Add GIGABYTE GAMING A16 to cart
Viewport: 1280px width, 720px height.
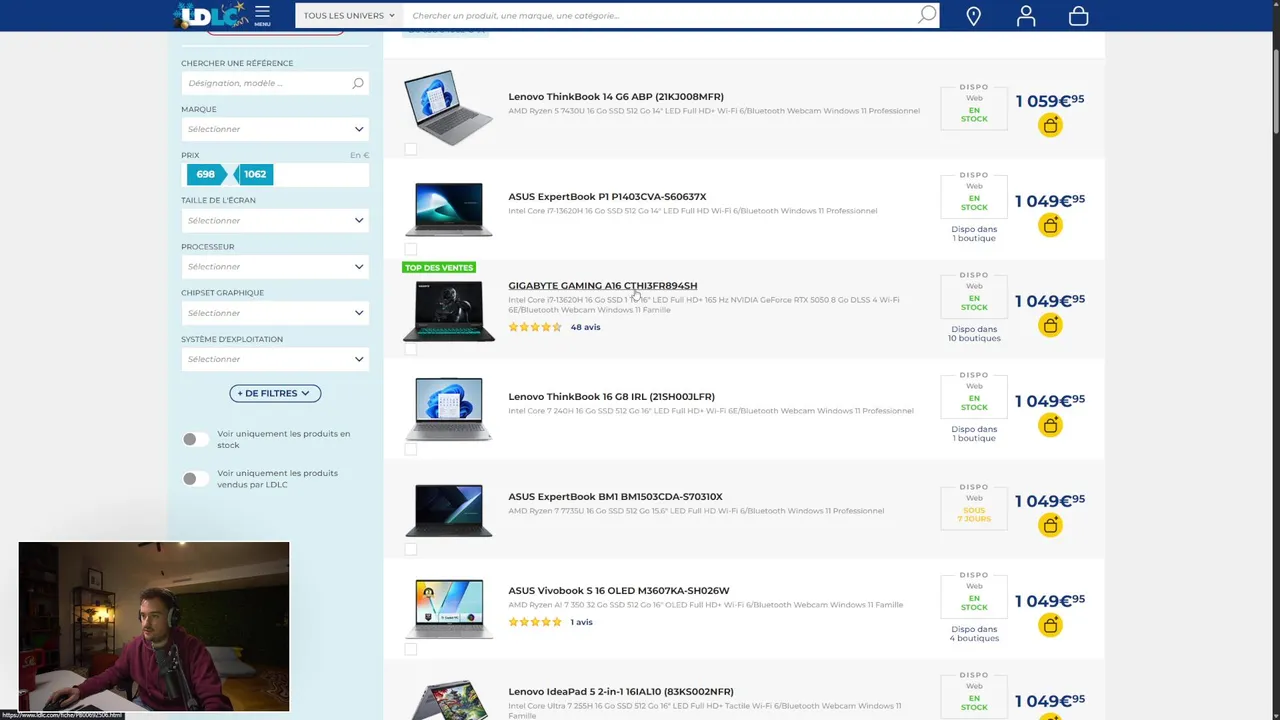[x=1050, y=325]
